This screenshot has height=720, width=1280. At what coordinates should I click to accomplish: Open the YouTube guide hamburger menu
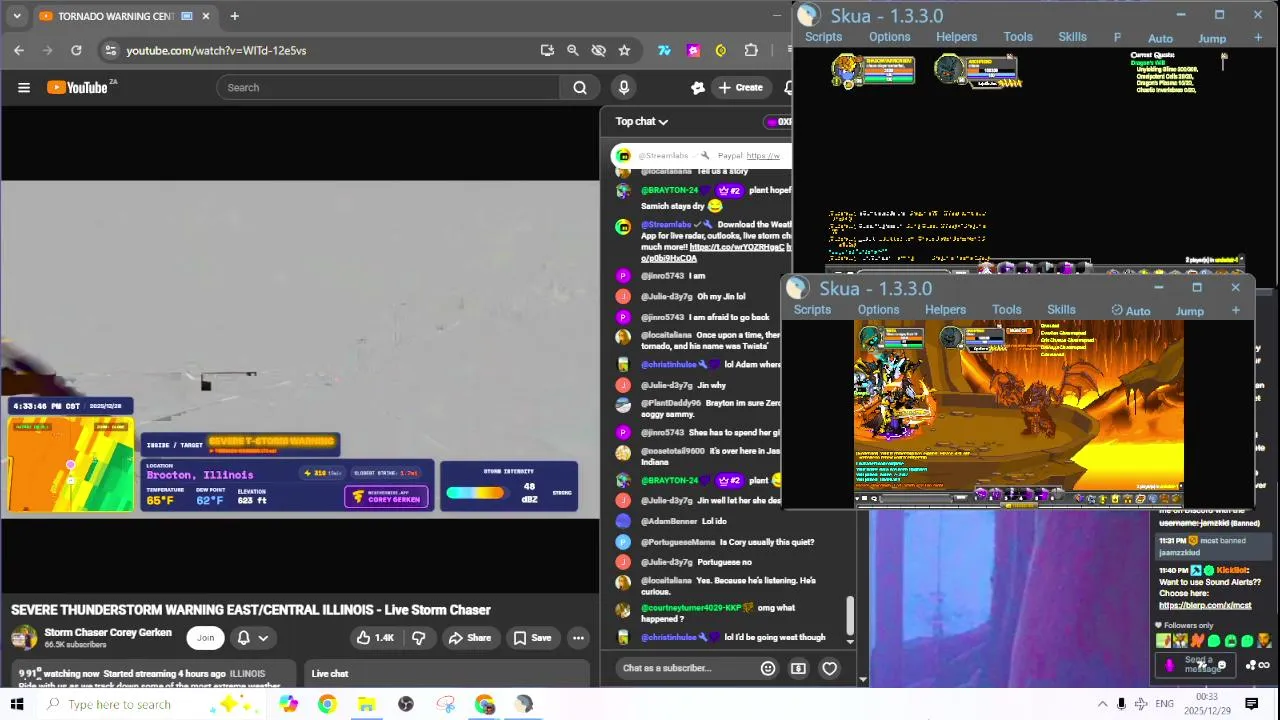[24, 88]
